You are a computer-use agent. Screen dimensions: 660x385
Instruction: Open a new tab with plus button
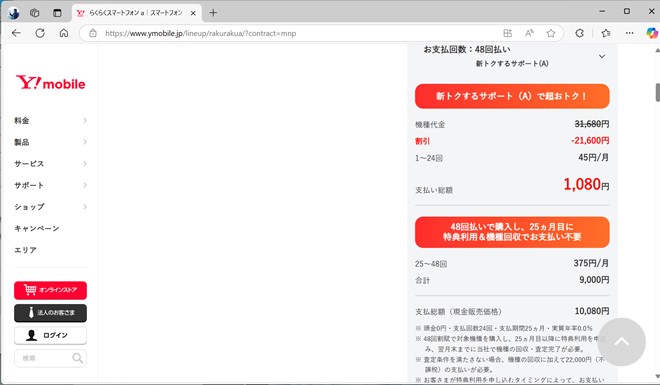(x=213, y=13)
